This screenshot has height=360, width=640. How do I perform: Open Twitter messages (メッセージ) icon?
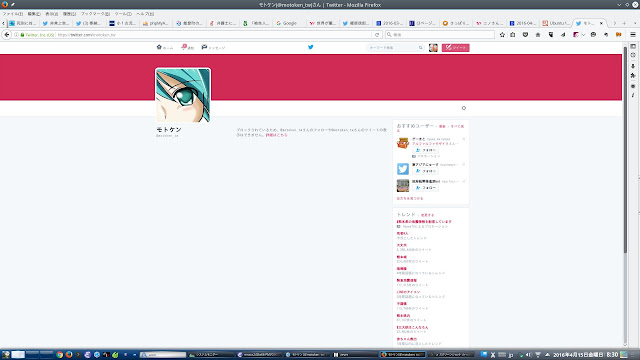tap(204, 47)
